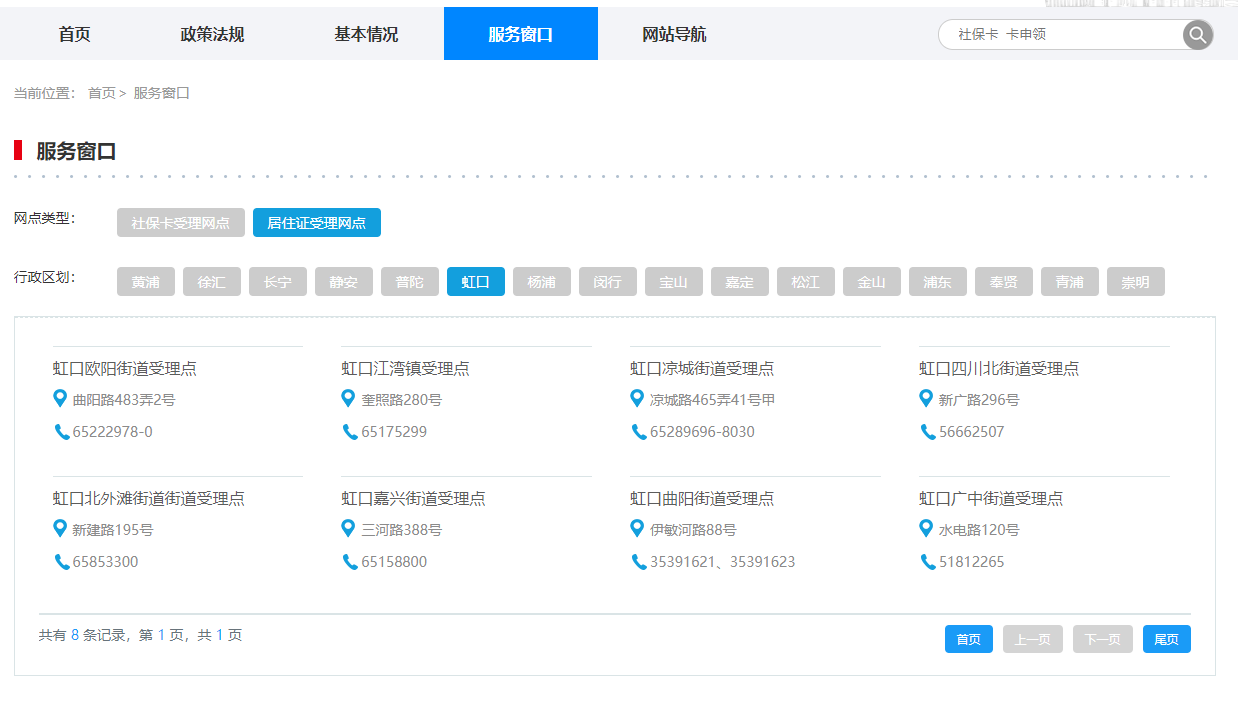Filter by 长宁 district
The width and height of the screenshot is (1238, 708).
click(x=278, y=282)
